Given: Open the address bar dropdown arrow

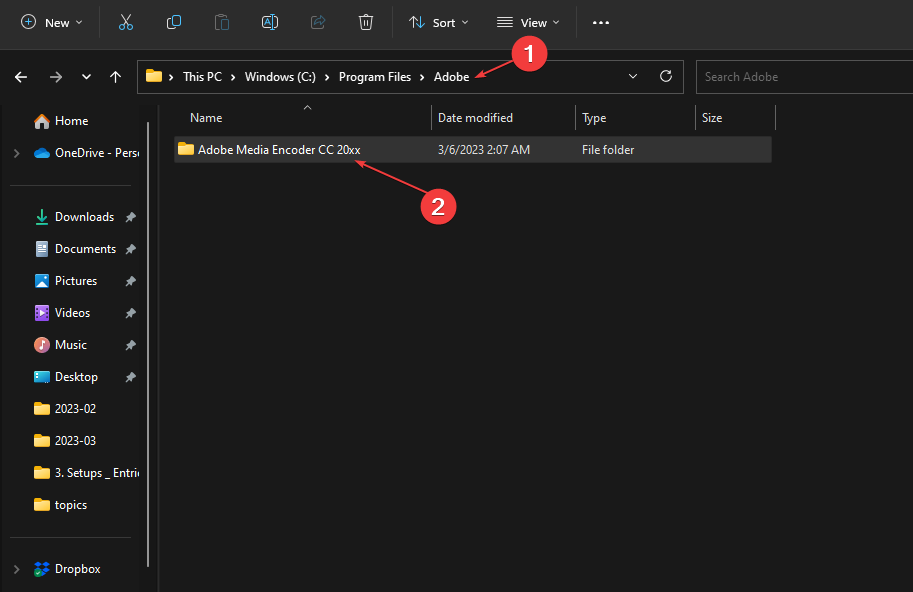Looking at the screenshot, I should [x=633, y=76].
